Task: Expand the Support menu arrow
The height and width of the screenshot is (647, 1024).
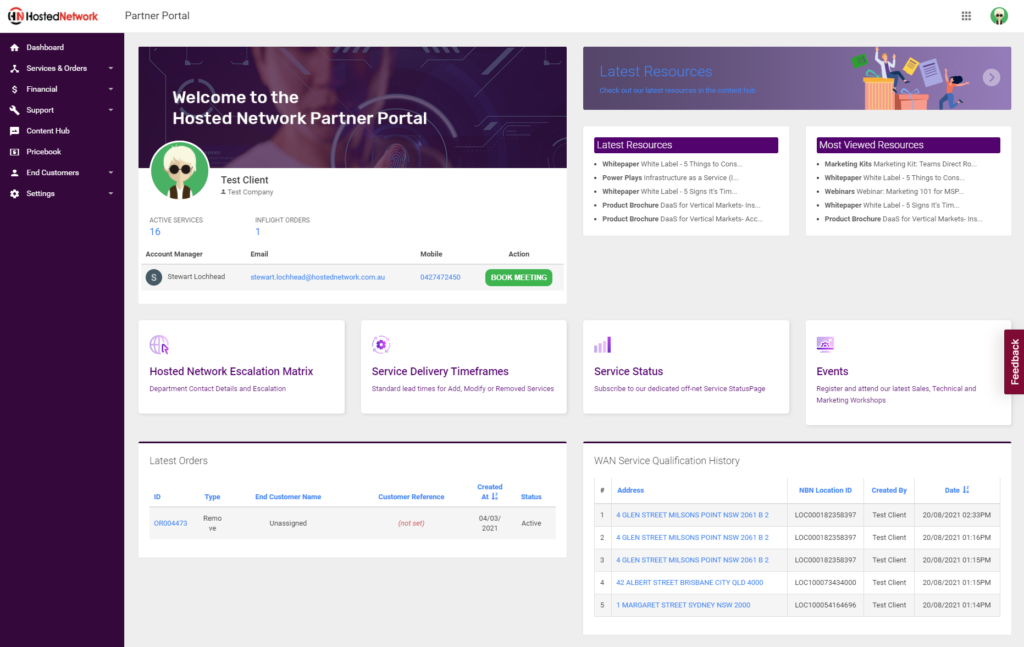Action: click(110, 110)
